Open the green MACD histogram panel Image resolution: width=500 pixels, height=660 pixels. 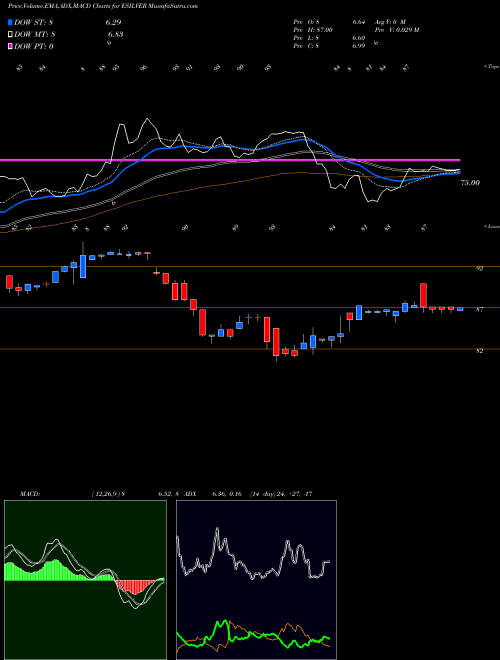[85, 580]
